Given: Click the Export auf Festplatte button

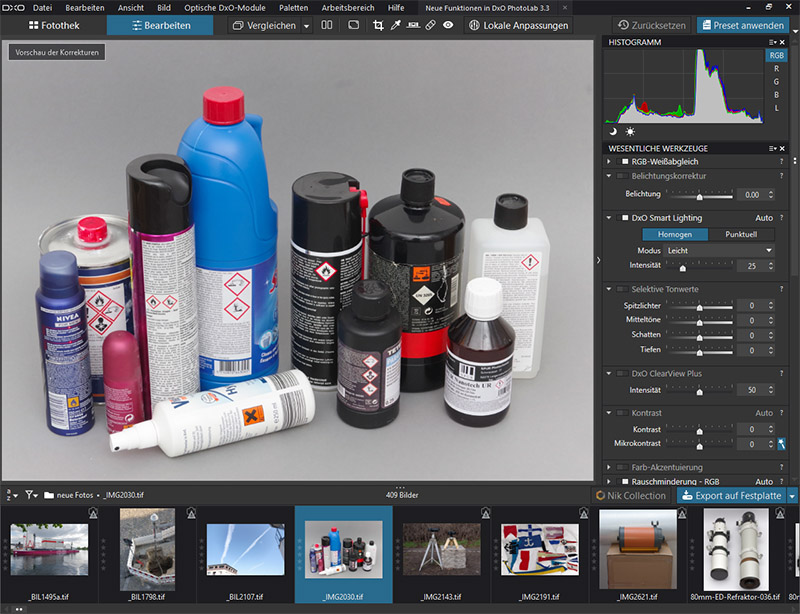Looking at the screenshot, I should 731,495.
